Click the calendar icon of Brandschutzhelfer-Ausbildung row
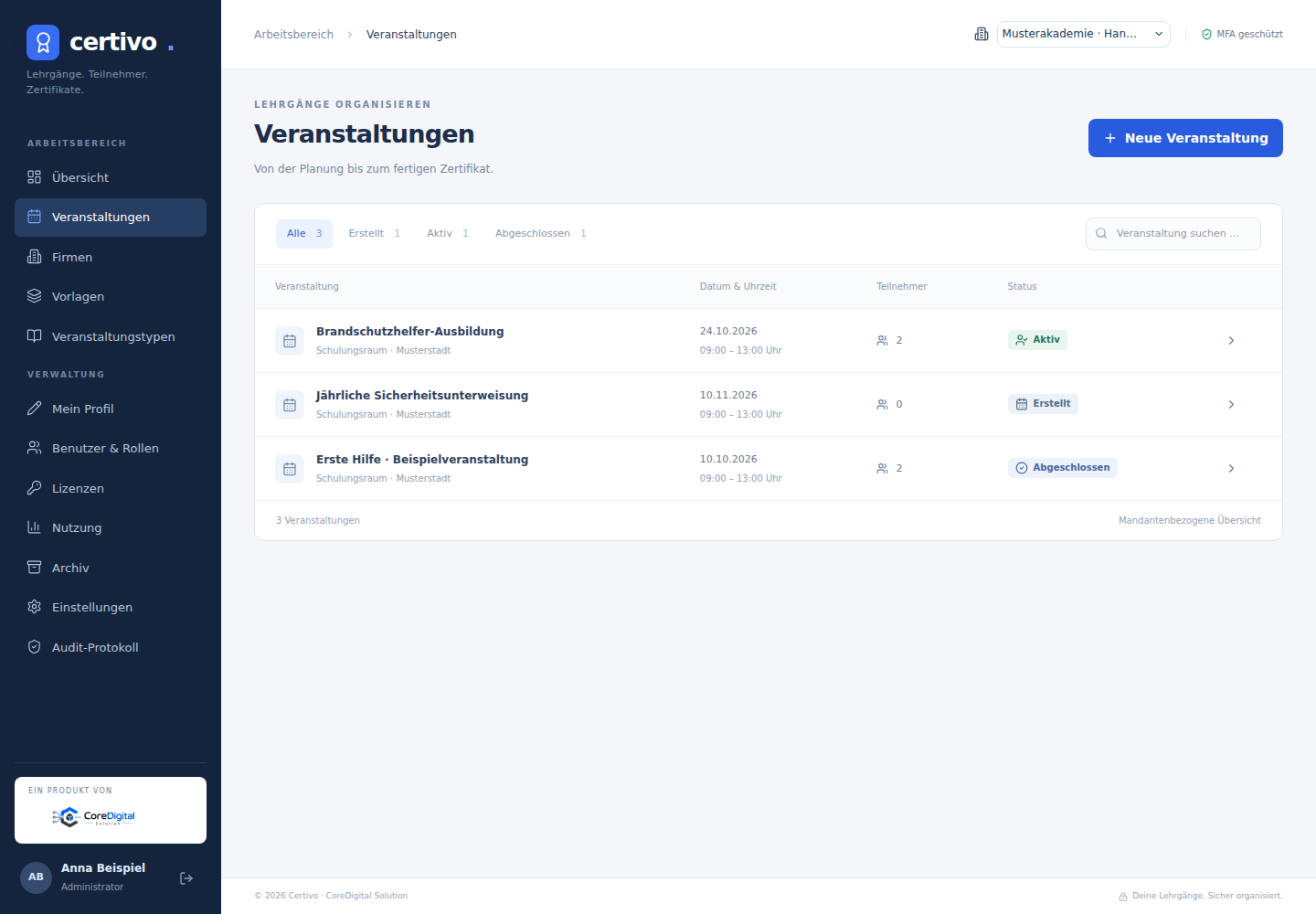The image size is (1316, 914). click(290, 341)
